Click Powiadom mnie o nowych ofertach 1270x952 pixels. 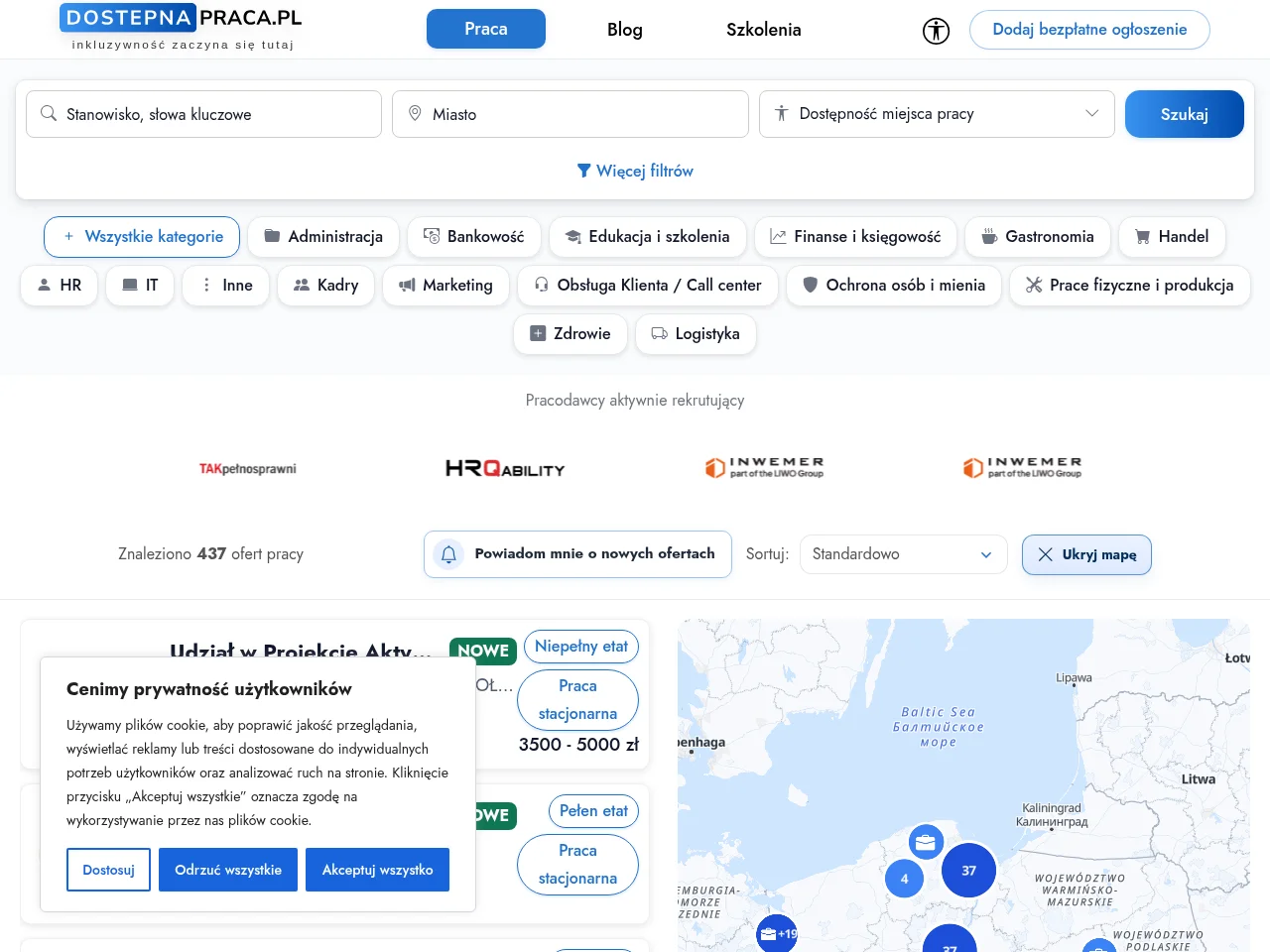tap(577, 554)
